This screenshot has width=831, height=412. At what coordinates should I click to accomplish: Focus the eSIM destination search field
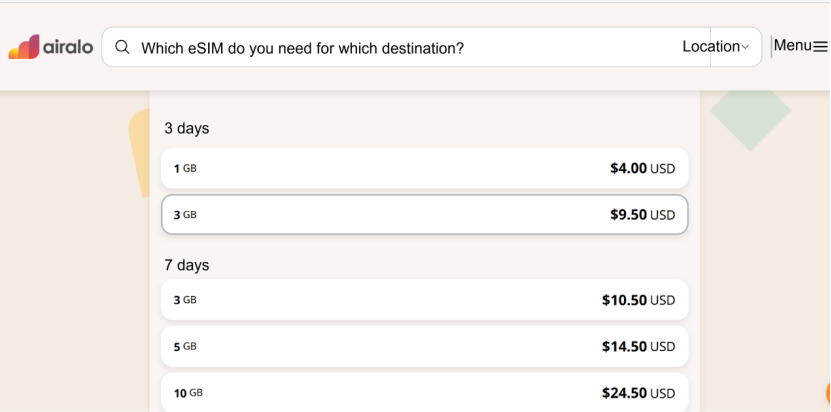tap(400, 47)
